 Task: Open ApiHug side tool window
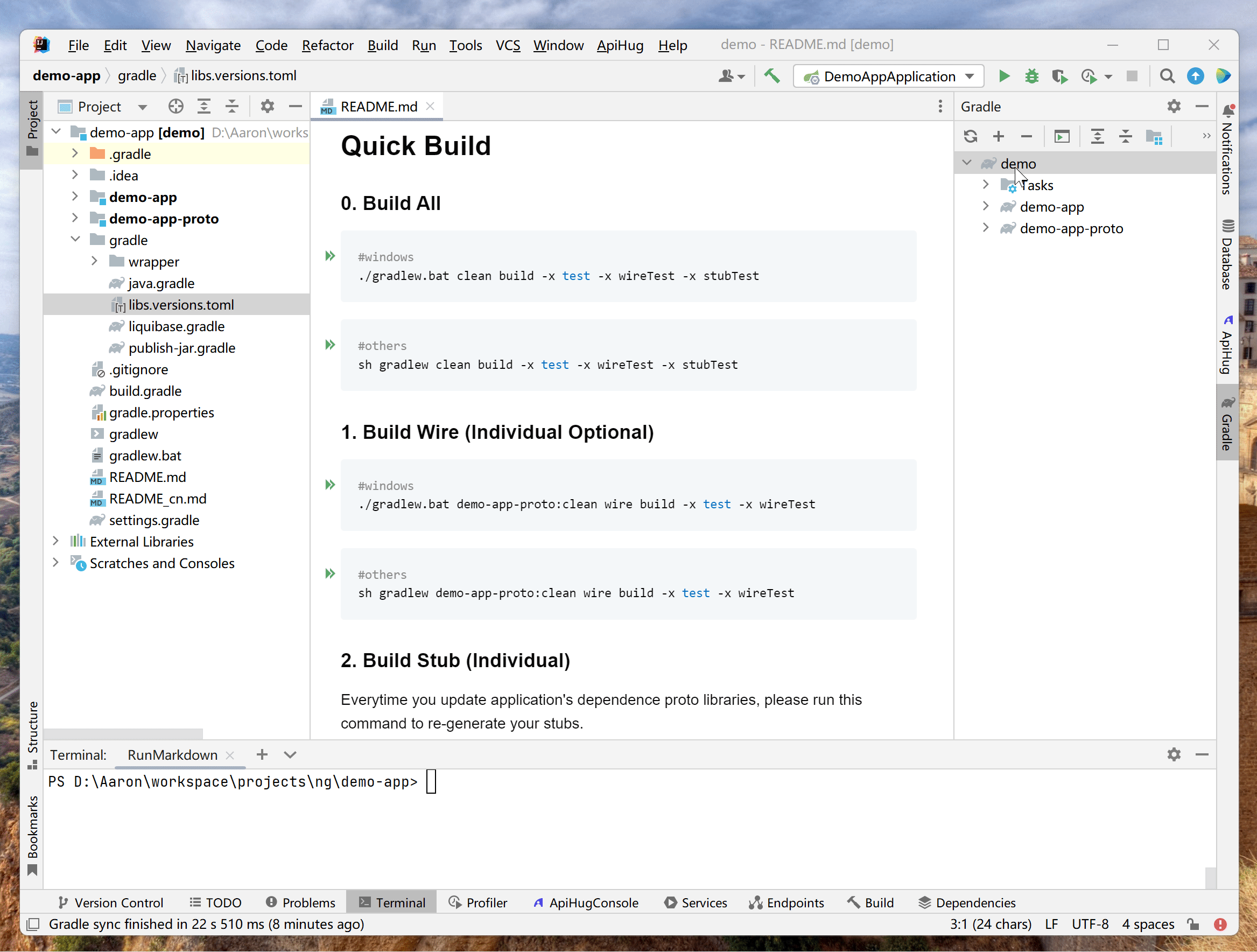pos(1227,345)
